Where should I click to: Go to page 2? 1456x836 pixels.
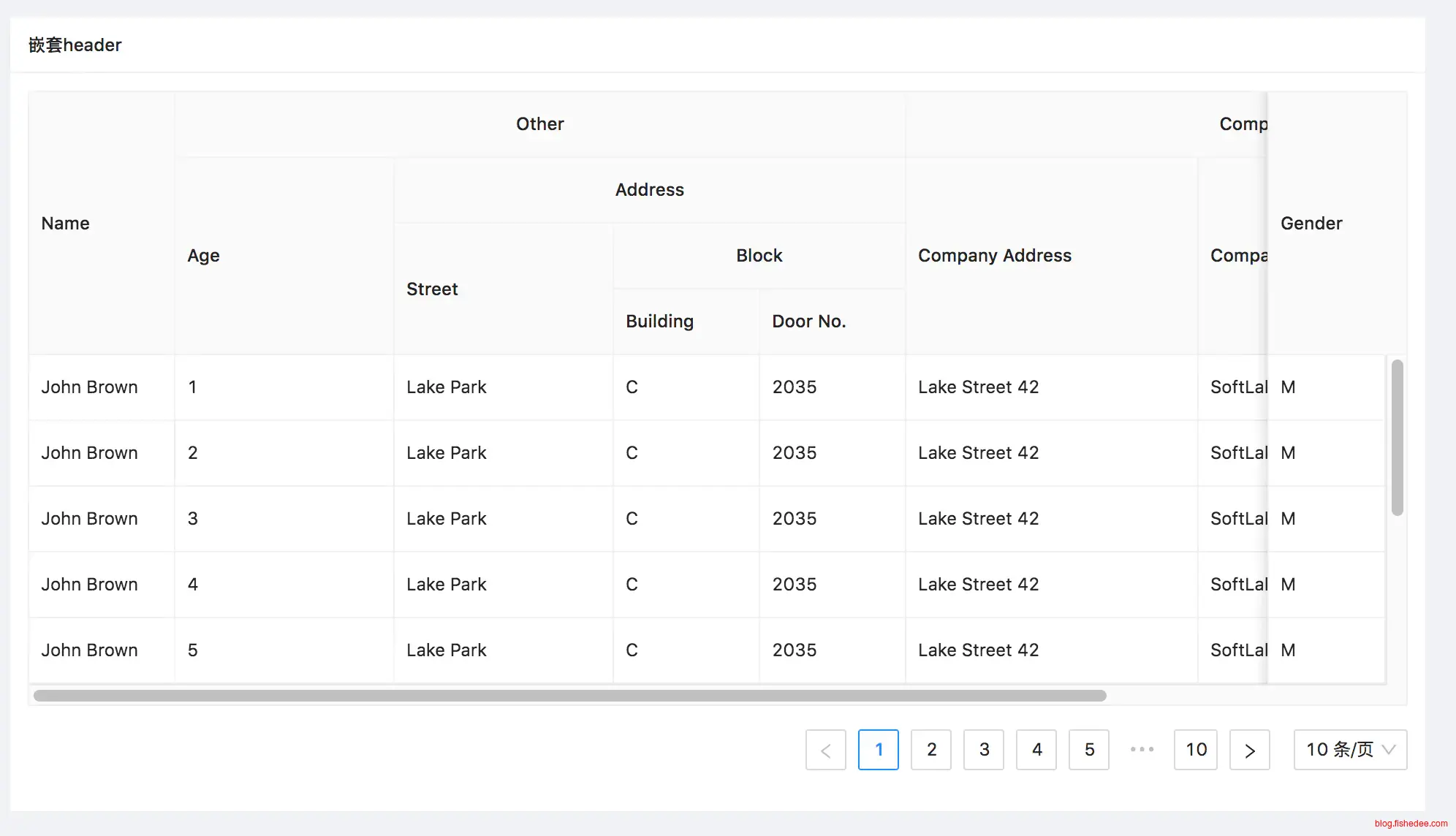pyautogui.click(x=930, y=750)
